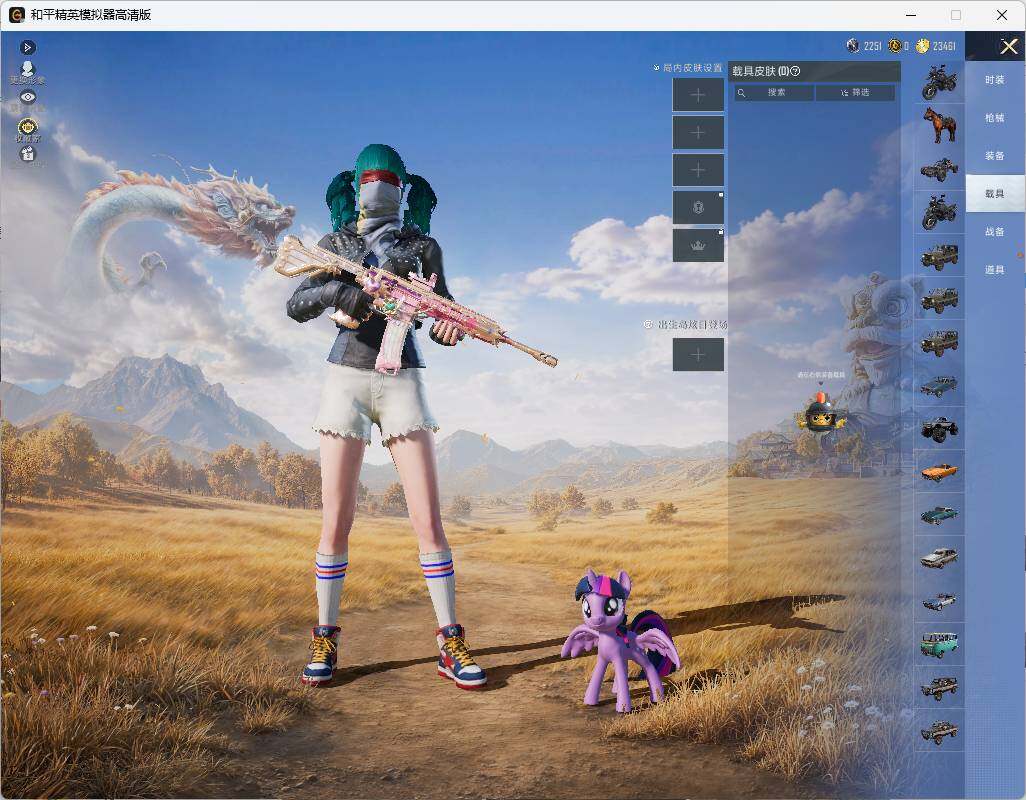This screenshot has height=800, width=1026.
Task: Click the locked crown skin slot
Action: point(698,245)
